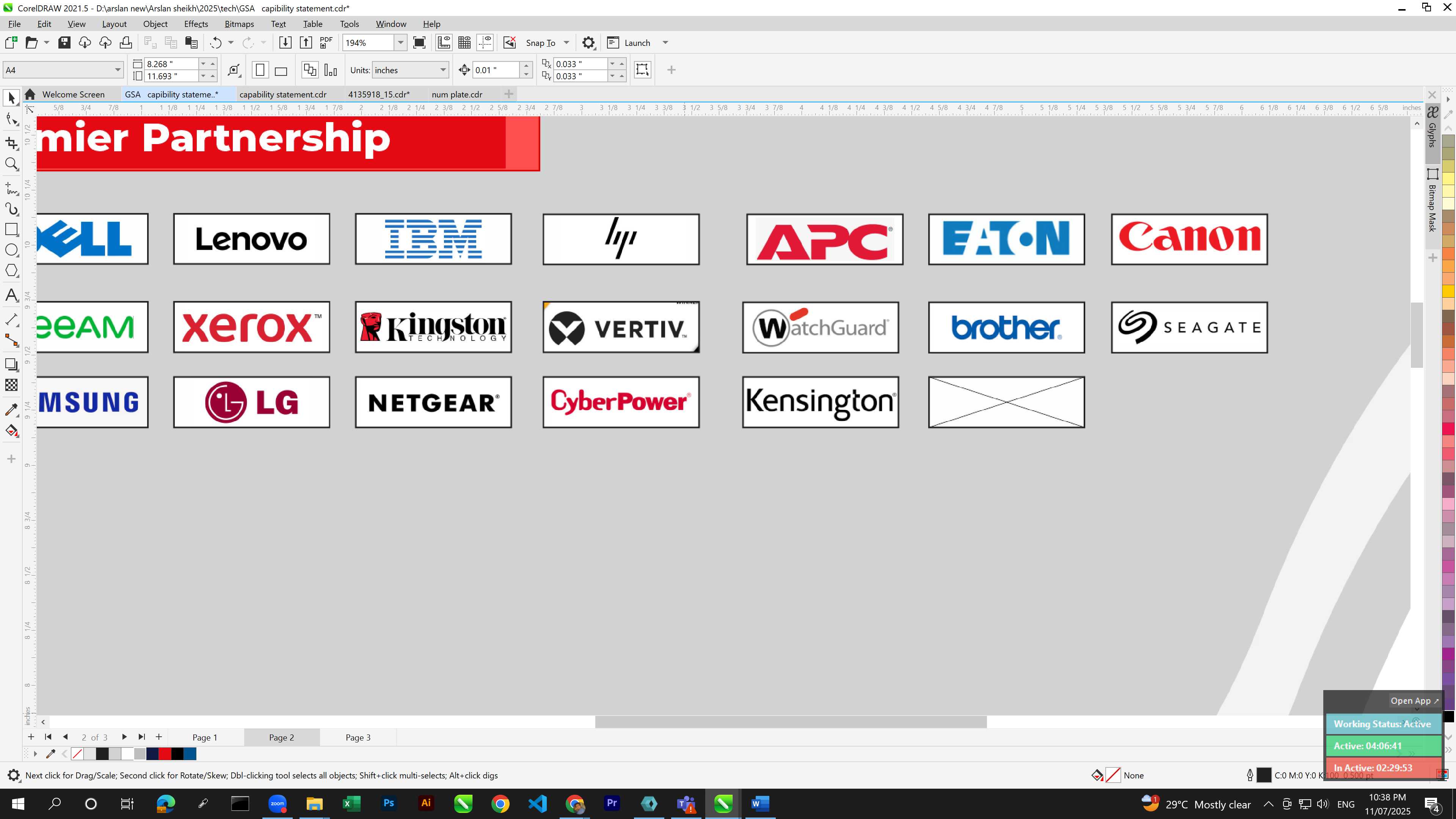
Task: Toggle full-screen preview
Action: 419,43
